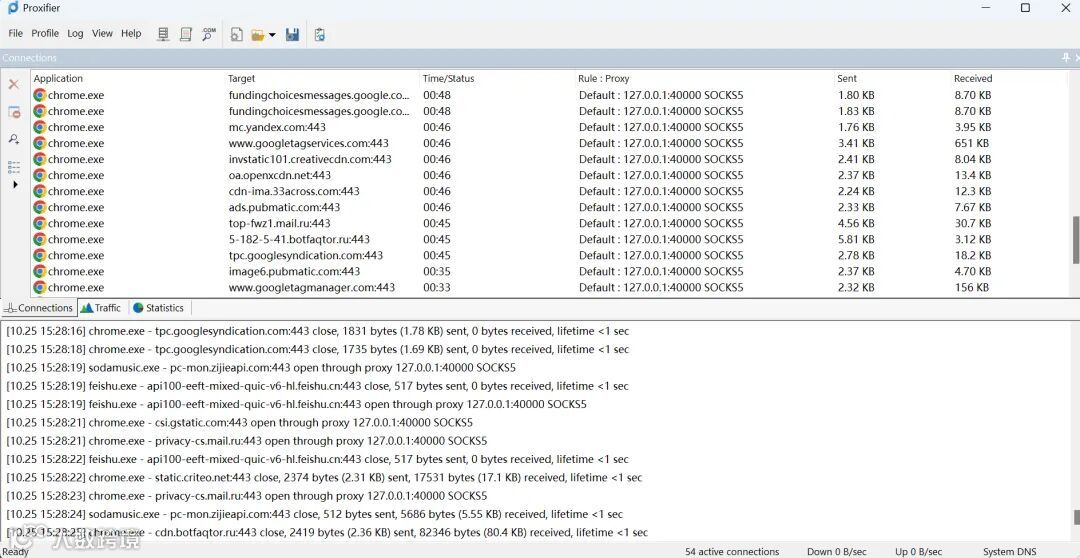The image size is (1080, 558).
Task: Select the cdn-ima.33across.com:443 target
Action: point(294,192)
